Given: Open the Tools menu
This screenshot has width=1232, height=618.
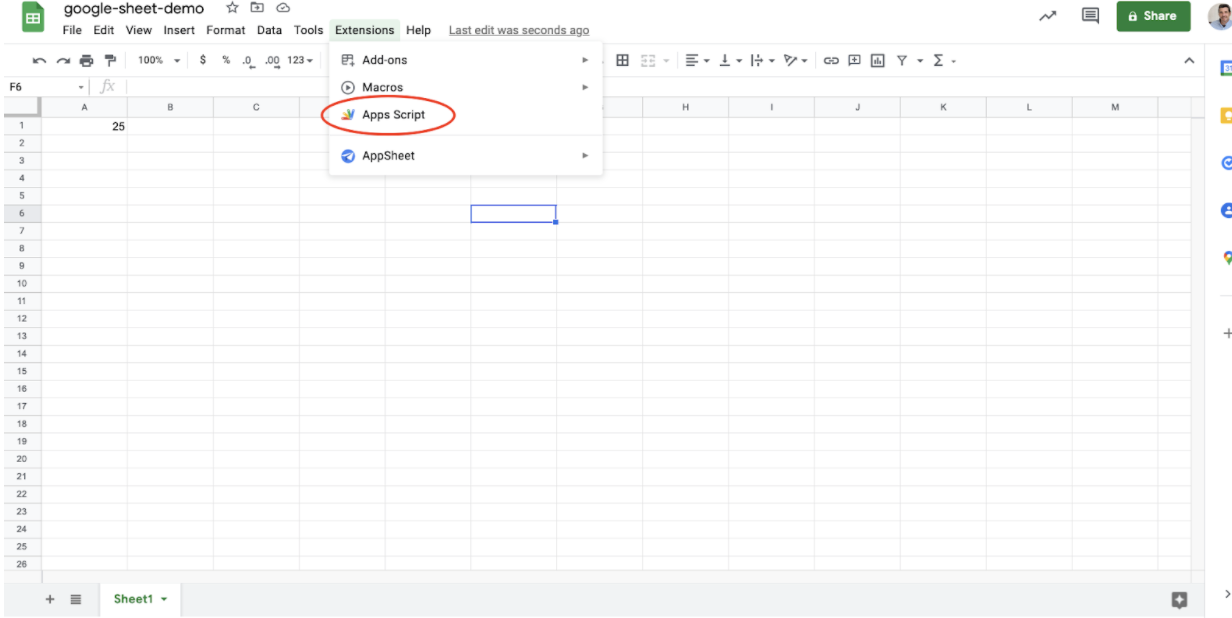Looking at the screenshot, I should click(309, 30).
